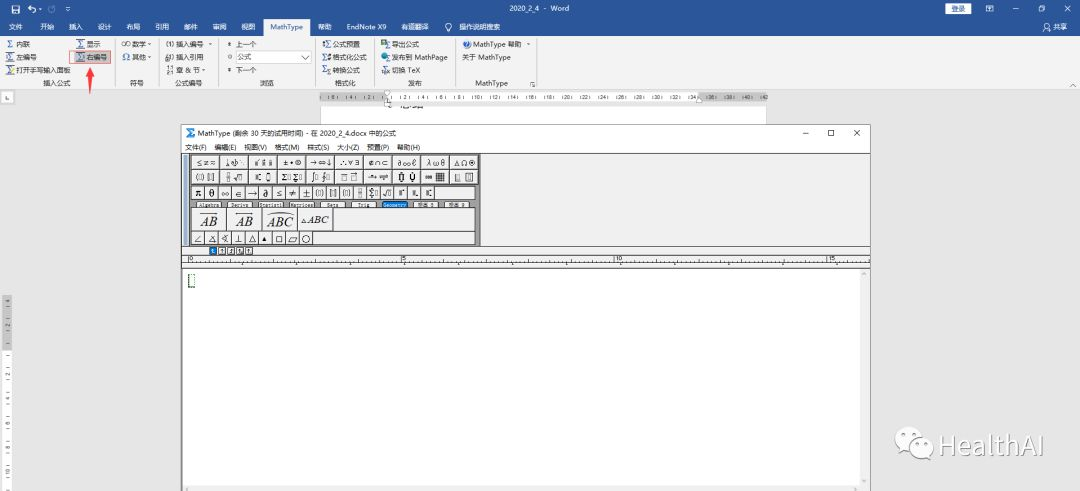Switch to the Algebra tab in MathType

tap(209, 205)
